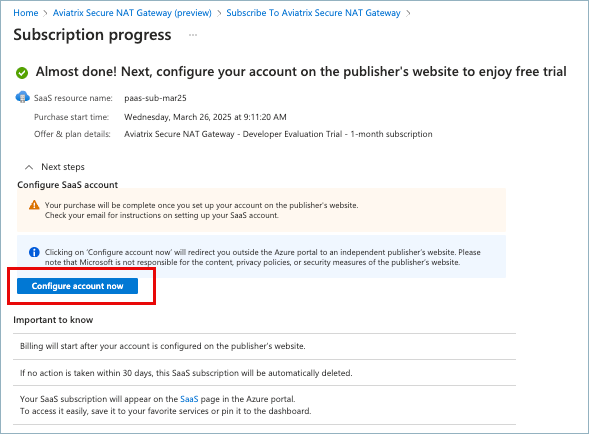Click the Subscription progress title
589x434 pixels.
coord(92,35)
